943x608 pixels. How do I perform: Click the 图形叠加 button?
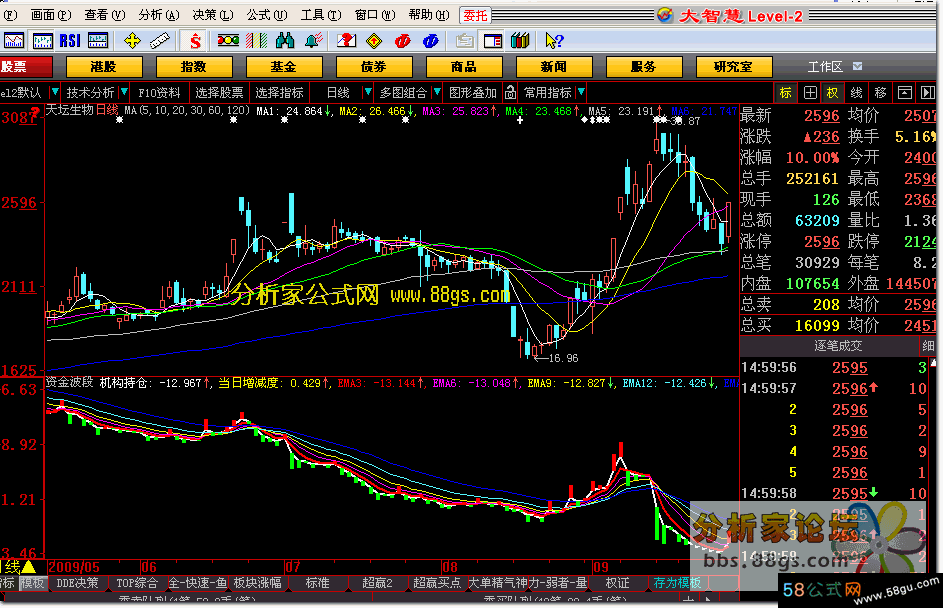pyautogui.click(x=473, y=93)
